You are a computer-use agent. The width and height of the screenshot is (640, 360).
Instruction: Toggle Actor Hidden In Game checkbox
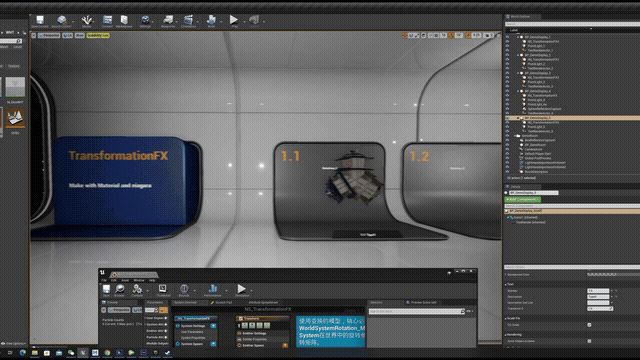pos(589,341)
